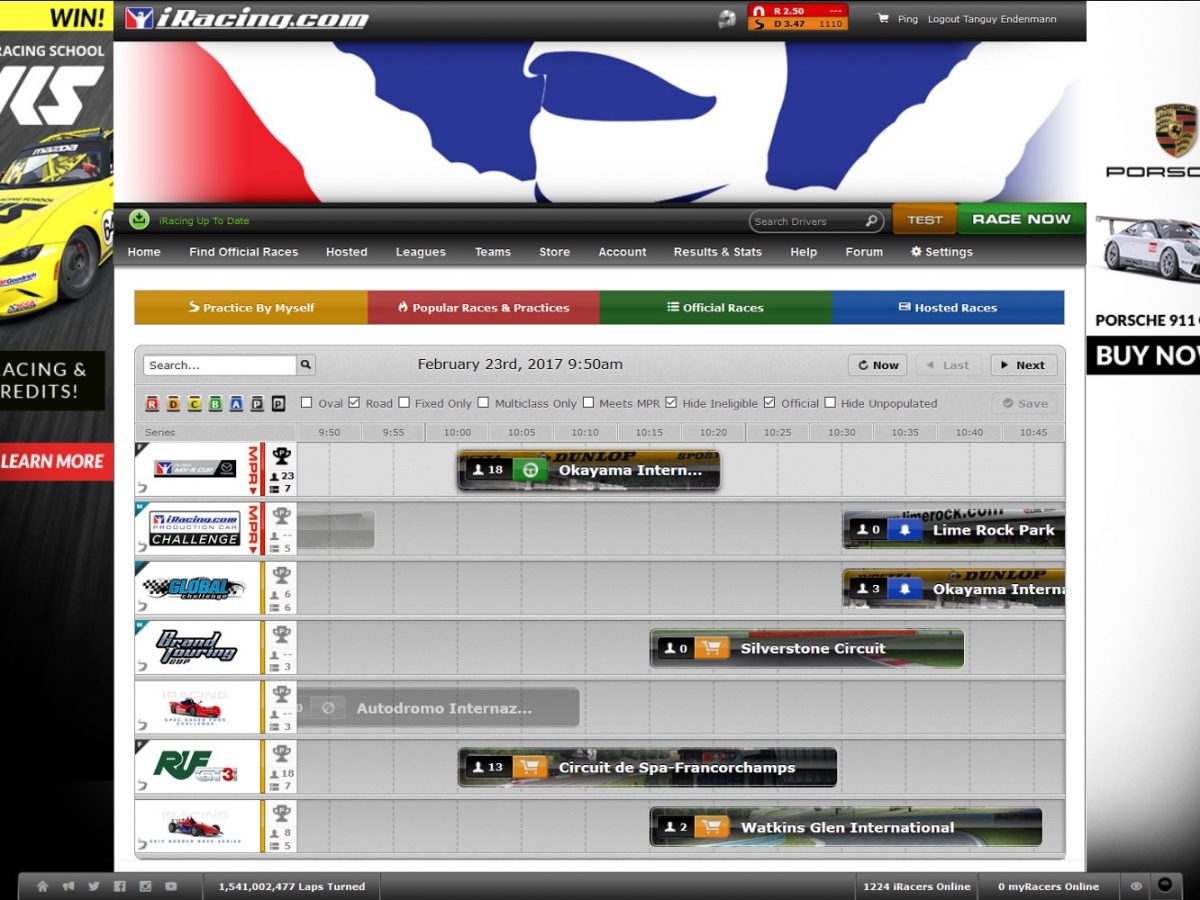Click the megaphone icon in bottom bar
The width and height of the screenshot is (1200, 900).
tap(68, 886)
